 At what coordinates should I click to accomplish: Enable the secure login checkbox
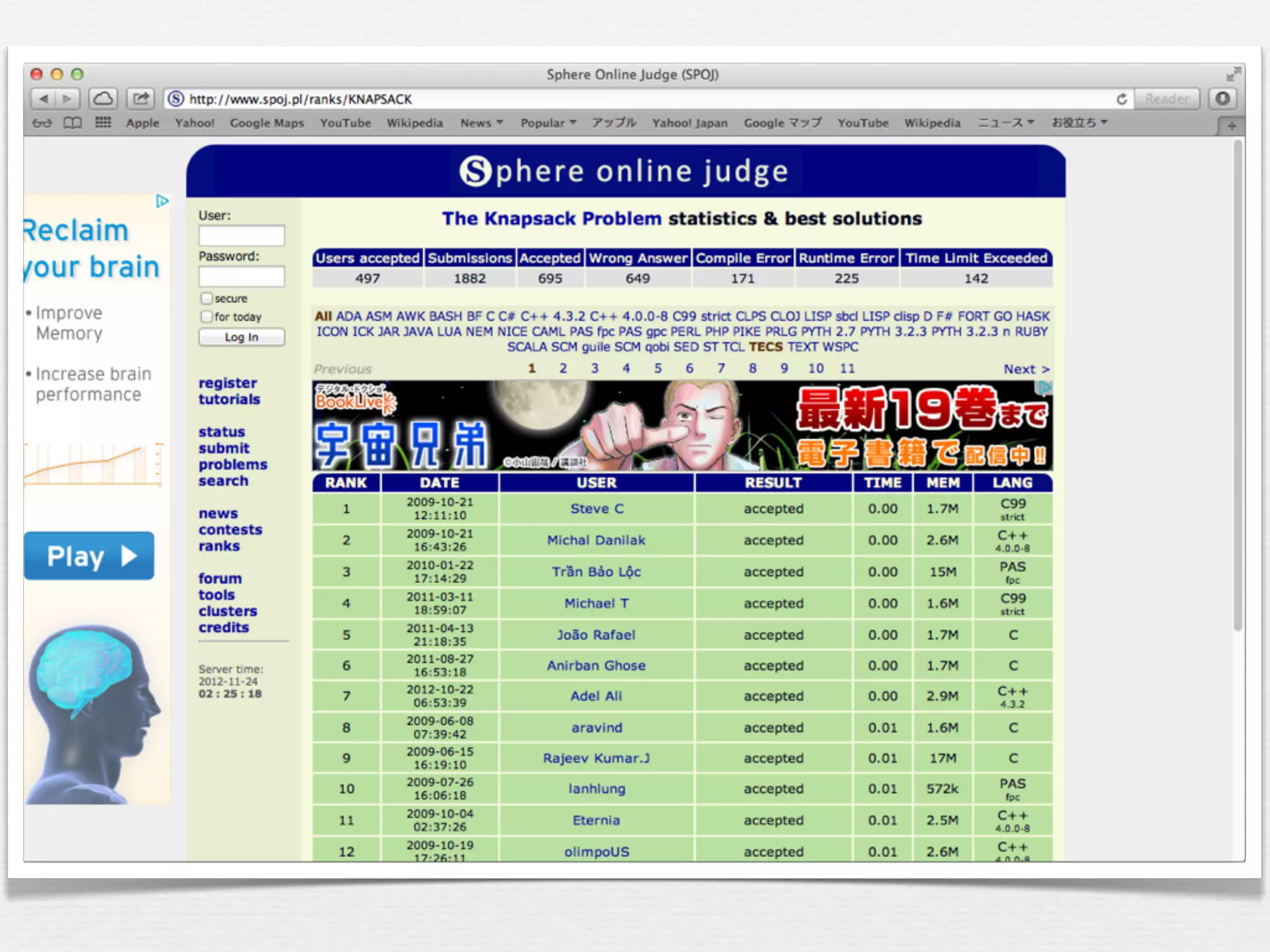tap(207, 299)
